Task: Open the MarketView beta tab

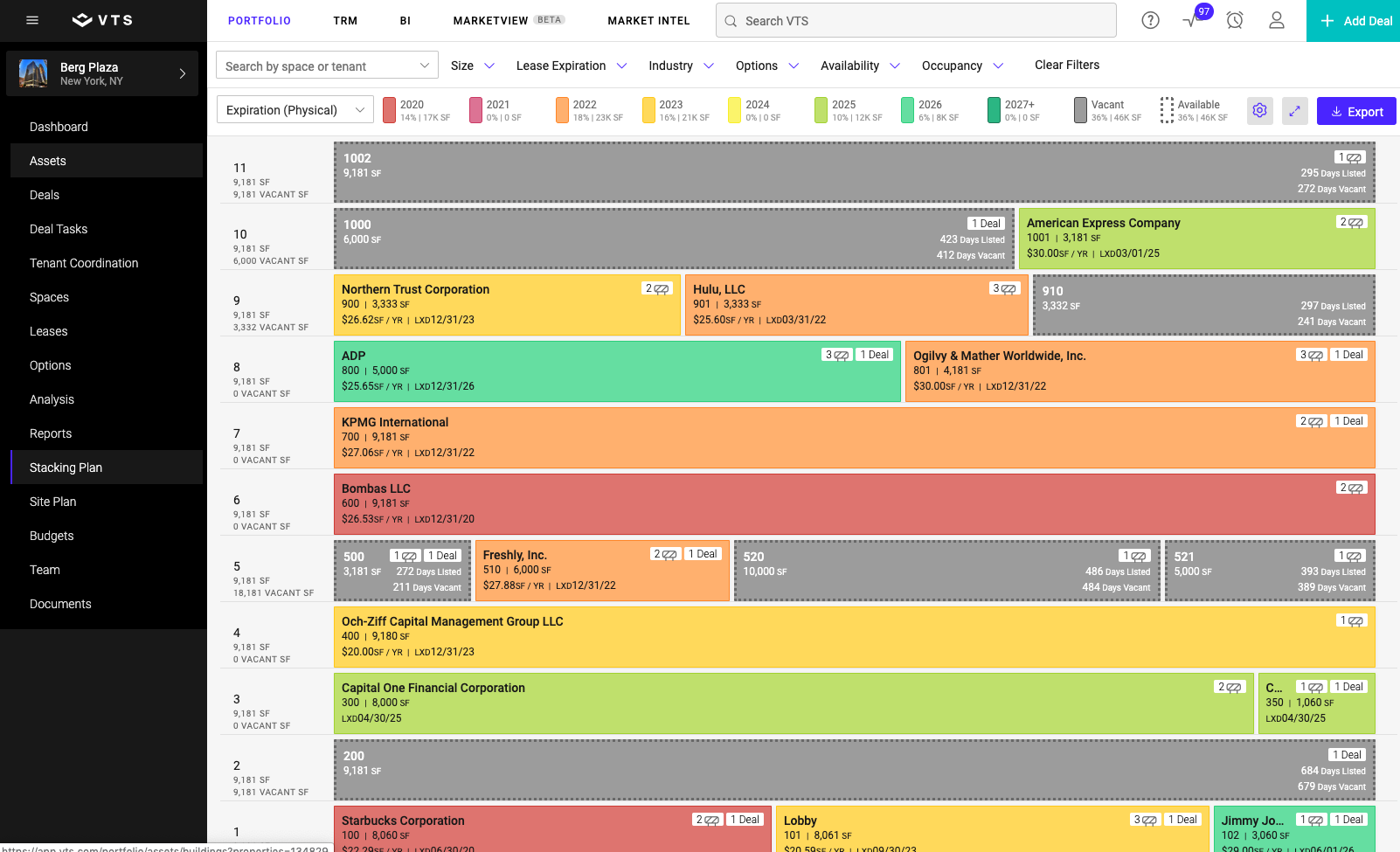Action: (509, 21)
